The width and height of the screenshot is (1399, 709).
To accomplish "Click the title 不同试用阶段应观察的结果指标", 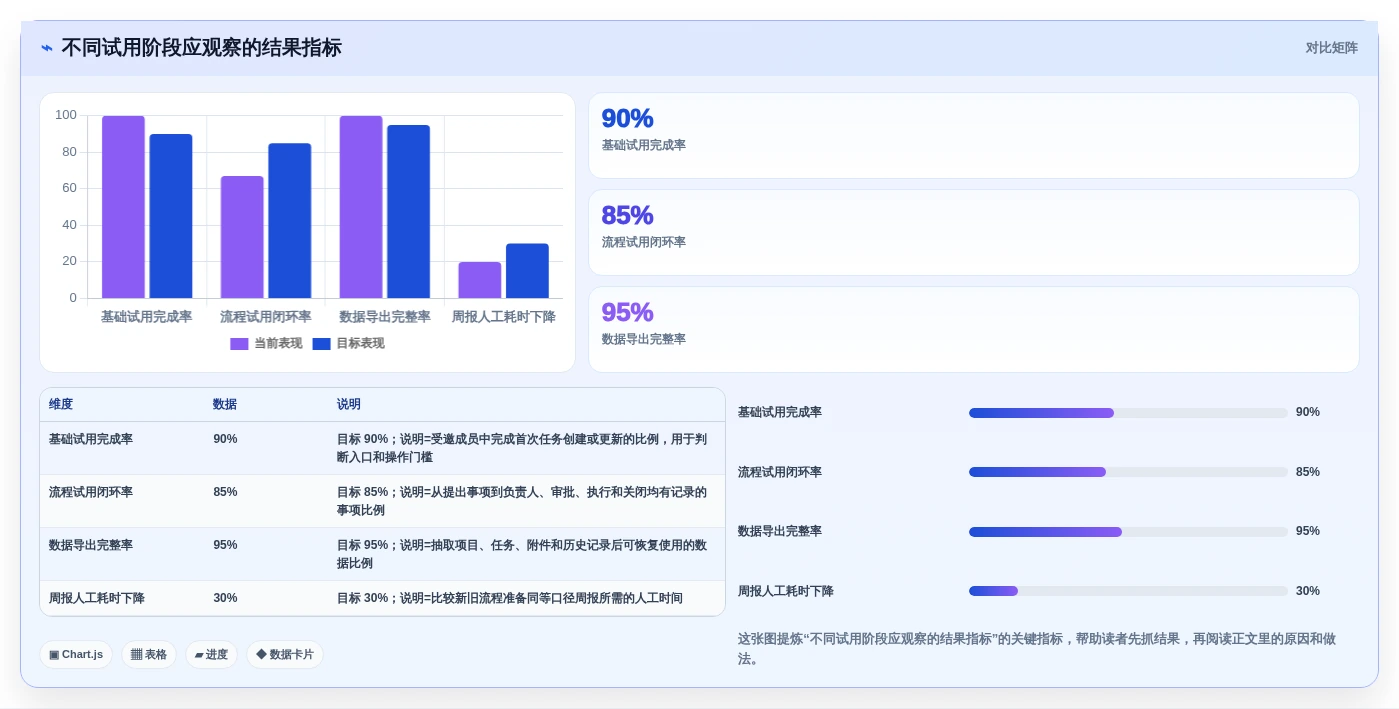I will 201,48.
